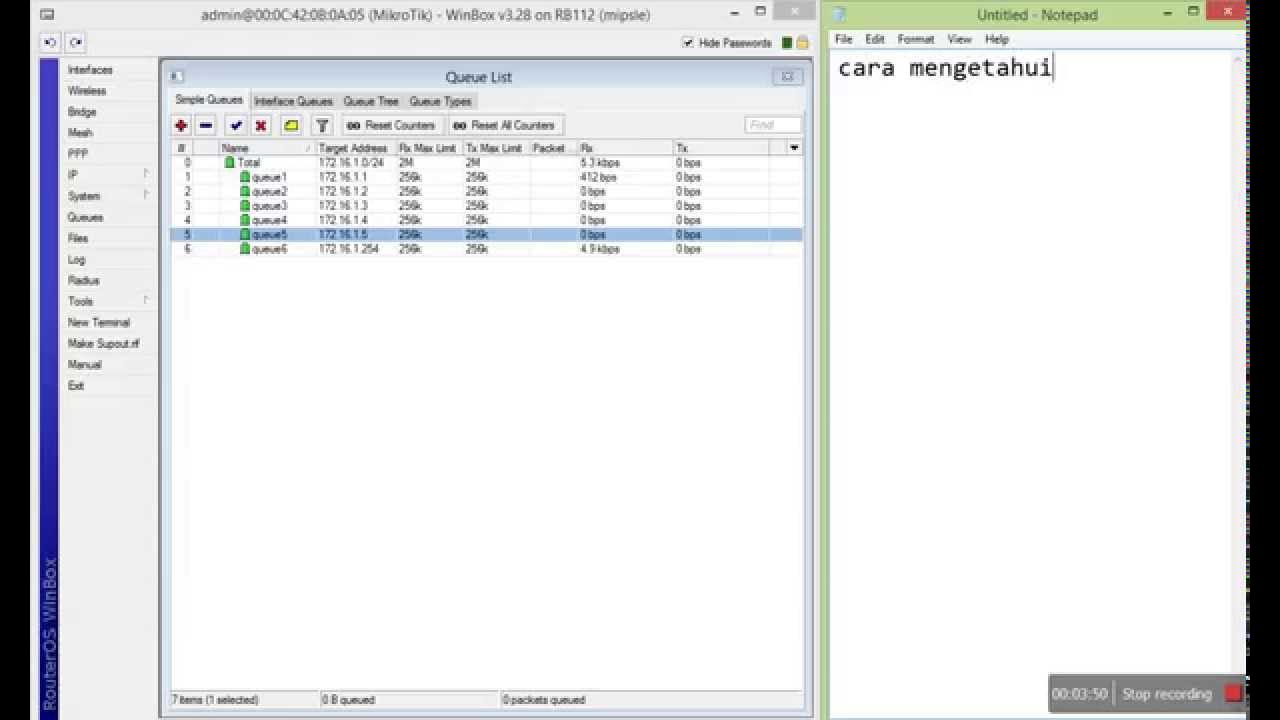Open Files from the WinBox sidebar
This screenshot has width=1280, height=720.
pyautogui.click(x=78, y=238)
